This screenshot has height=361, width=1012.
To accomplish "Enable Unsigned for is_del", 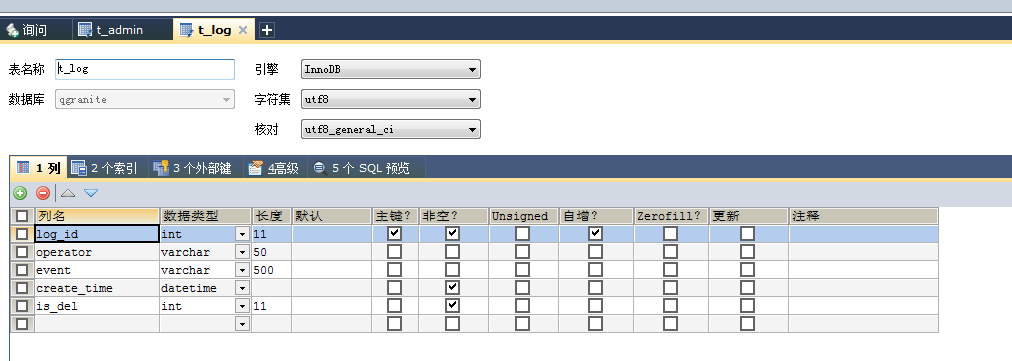I will 522,305.
